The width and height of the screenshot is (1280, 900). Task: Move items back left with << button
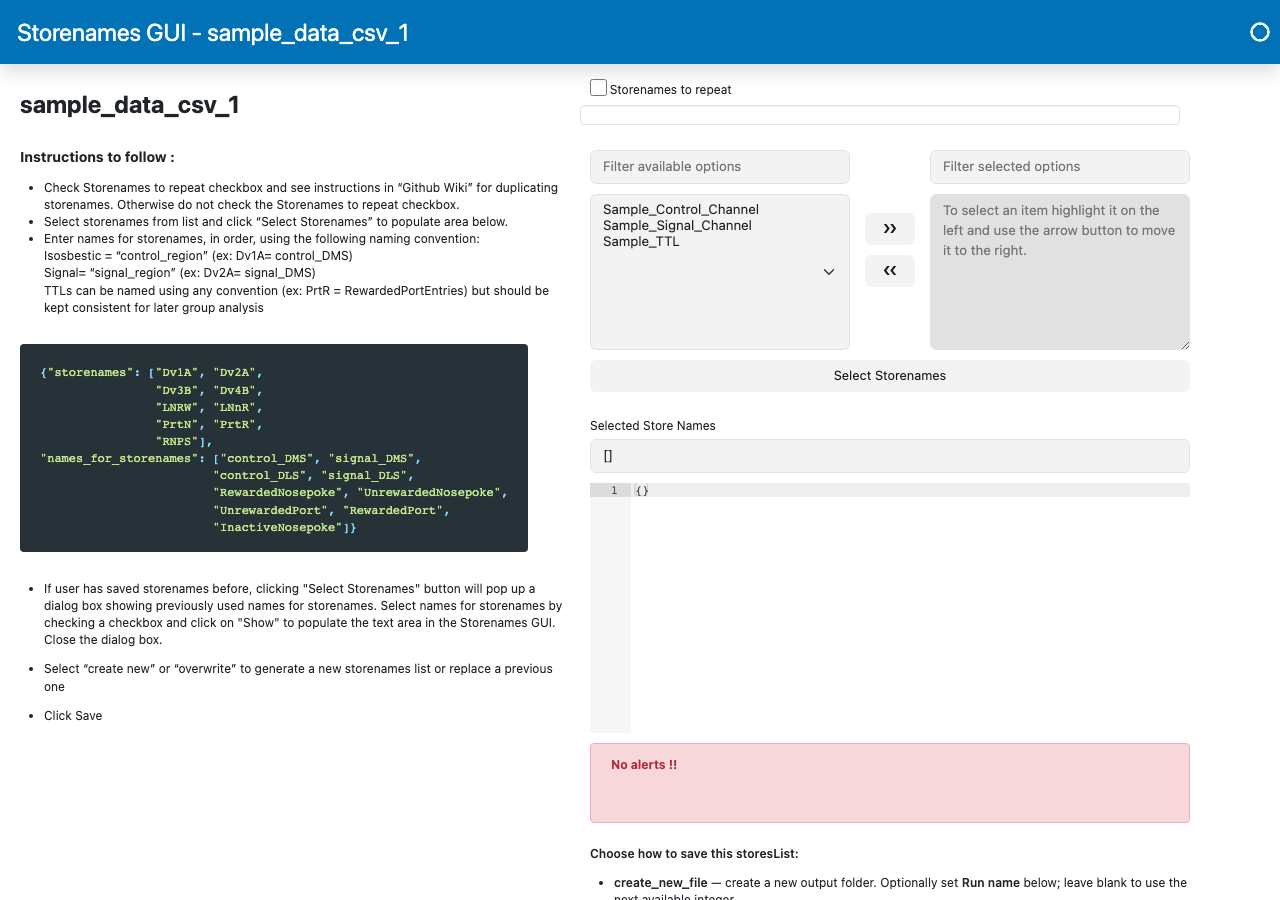[x=890, y=271]
